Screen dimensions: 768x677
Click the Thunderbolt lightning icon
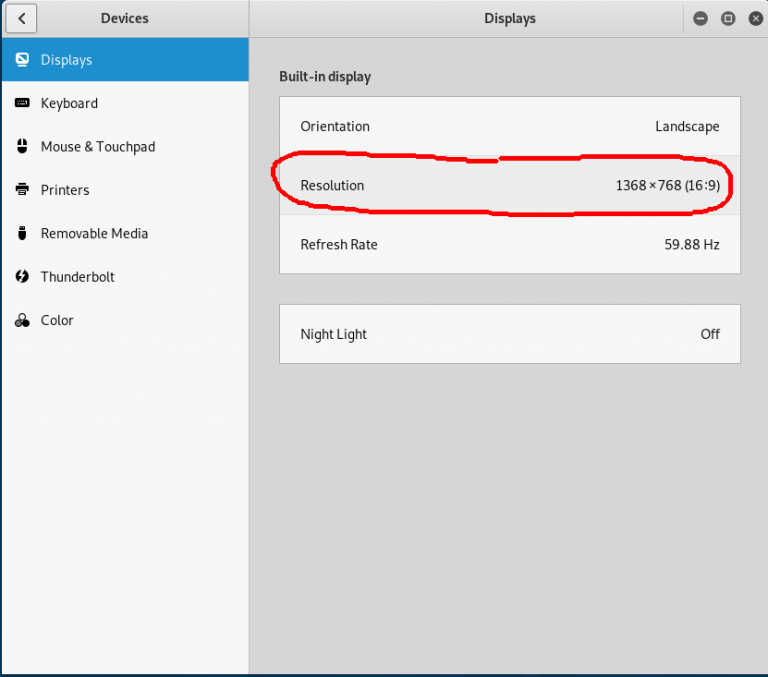click(22, 277)
